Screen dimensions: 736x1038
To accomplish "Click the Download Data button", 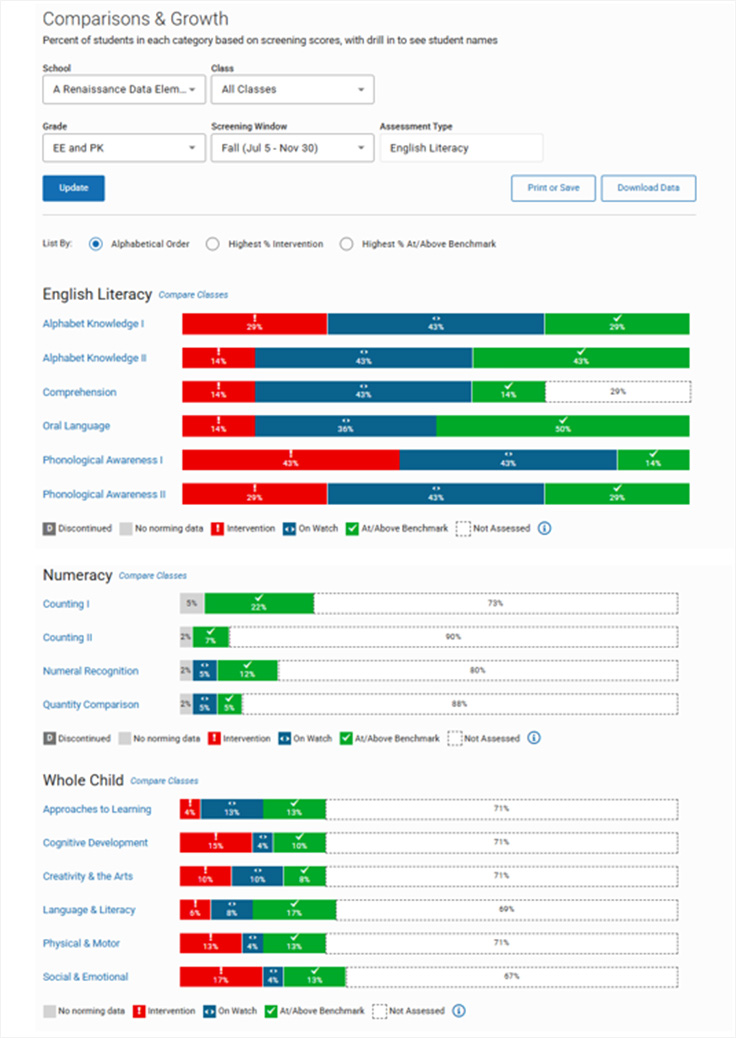I will pyautogui.click(x=649, y=188).
